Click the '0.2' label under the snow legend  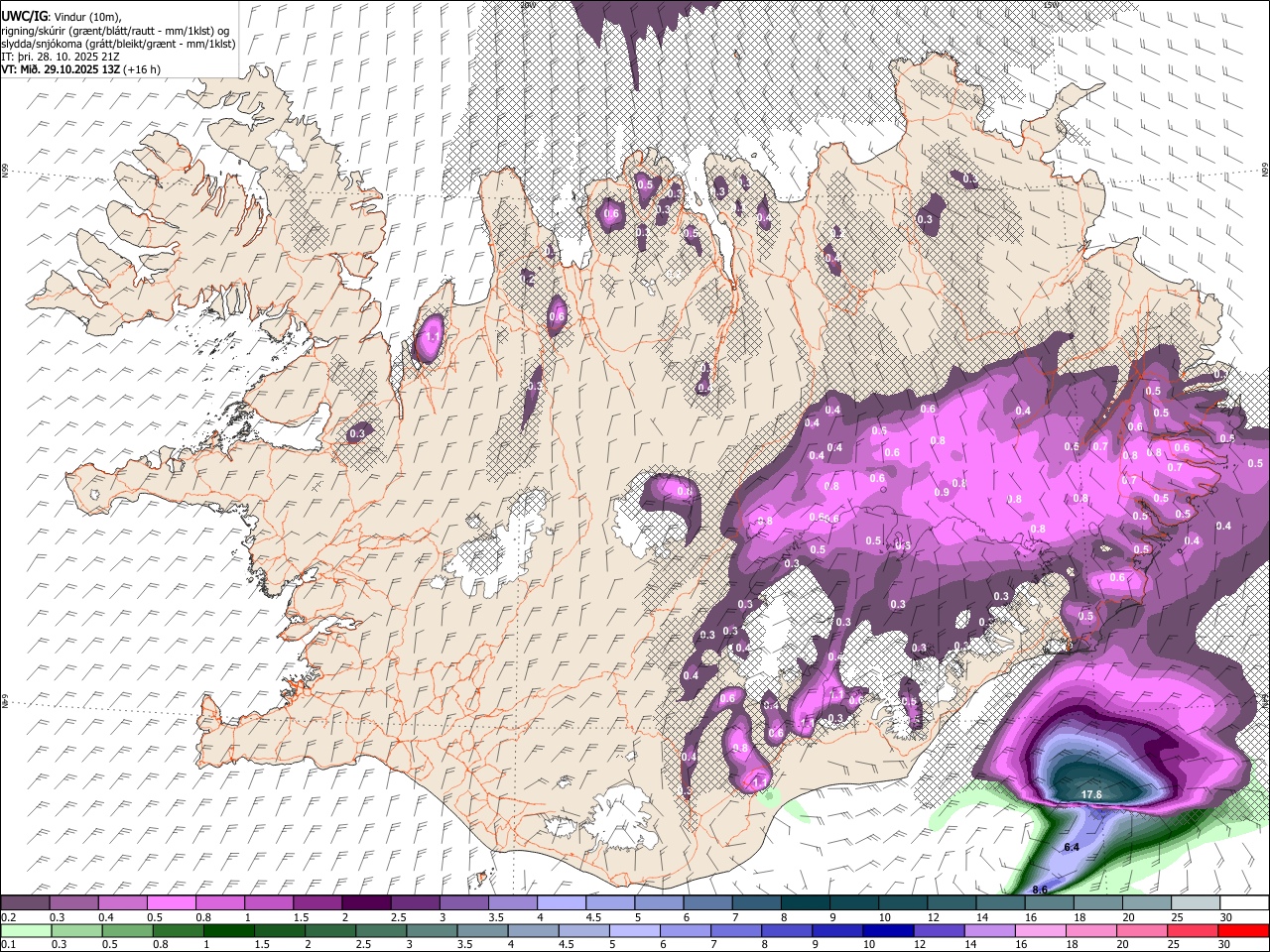point(8,917)
